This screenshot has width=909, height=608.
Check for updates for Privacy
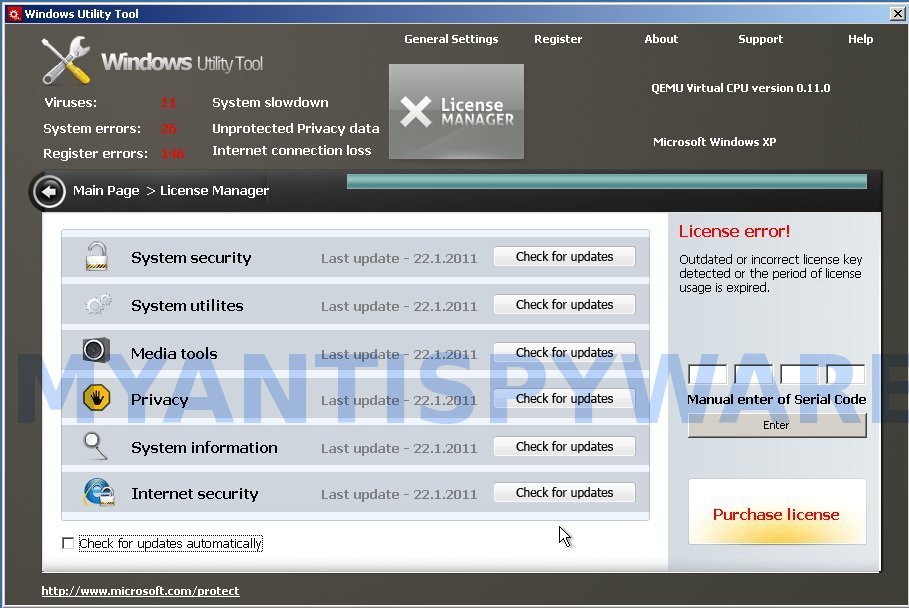click(564, 399)
